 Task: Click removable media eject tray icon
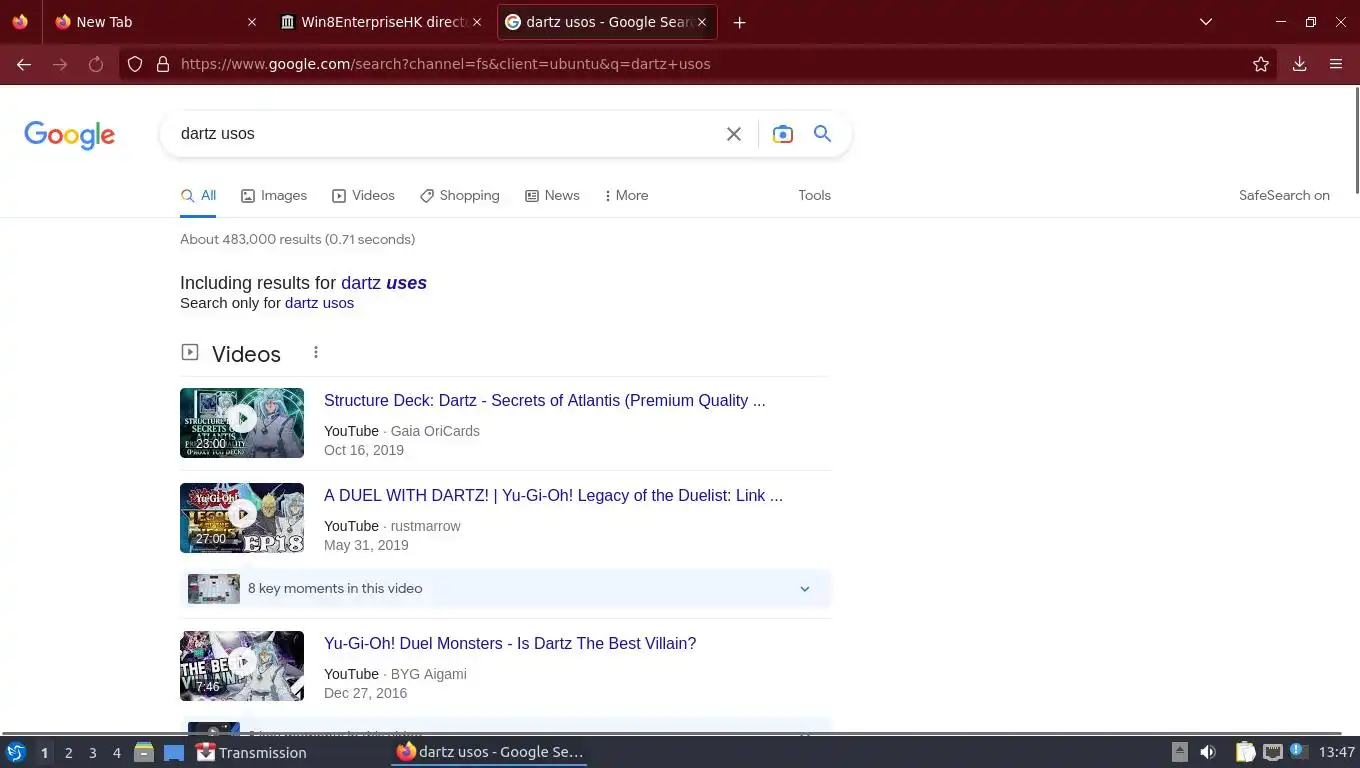[1180, 752]
